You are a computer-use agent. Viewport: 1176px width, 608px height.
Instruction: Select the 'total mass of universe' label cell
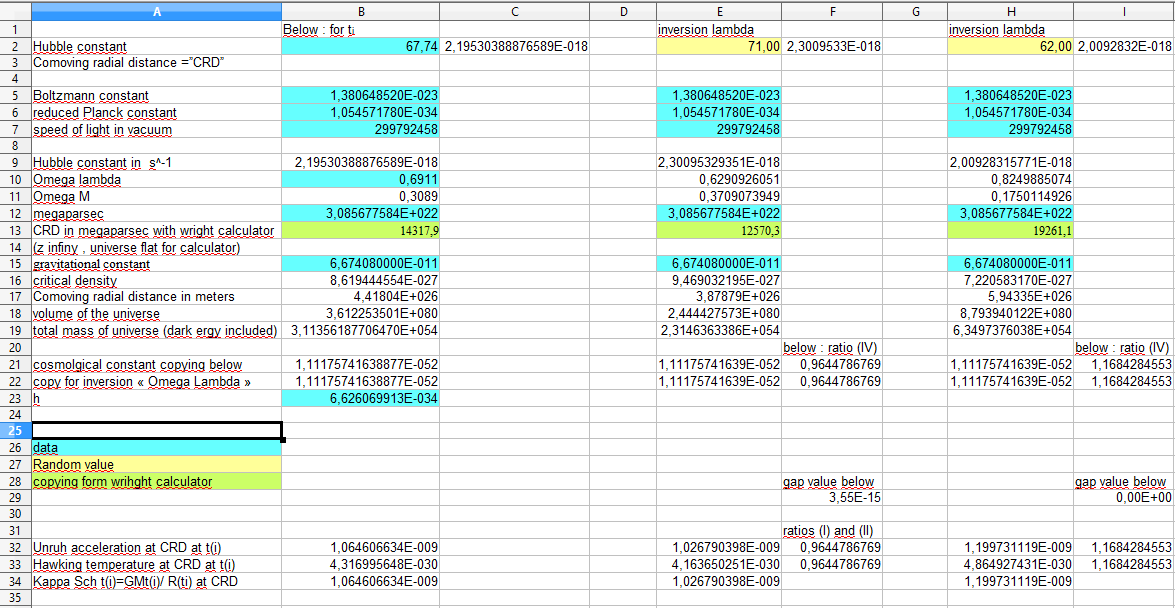[156, 331]
